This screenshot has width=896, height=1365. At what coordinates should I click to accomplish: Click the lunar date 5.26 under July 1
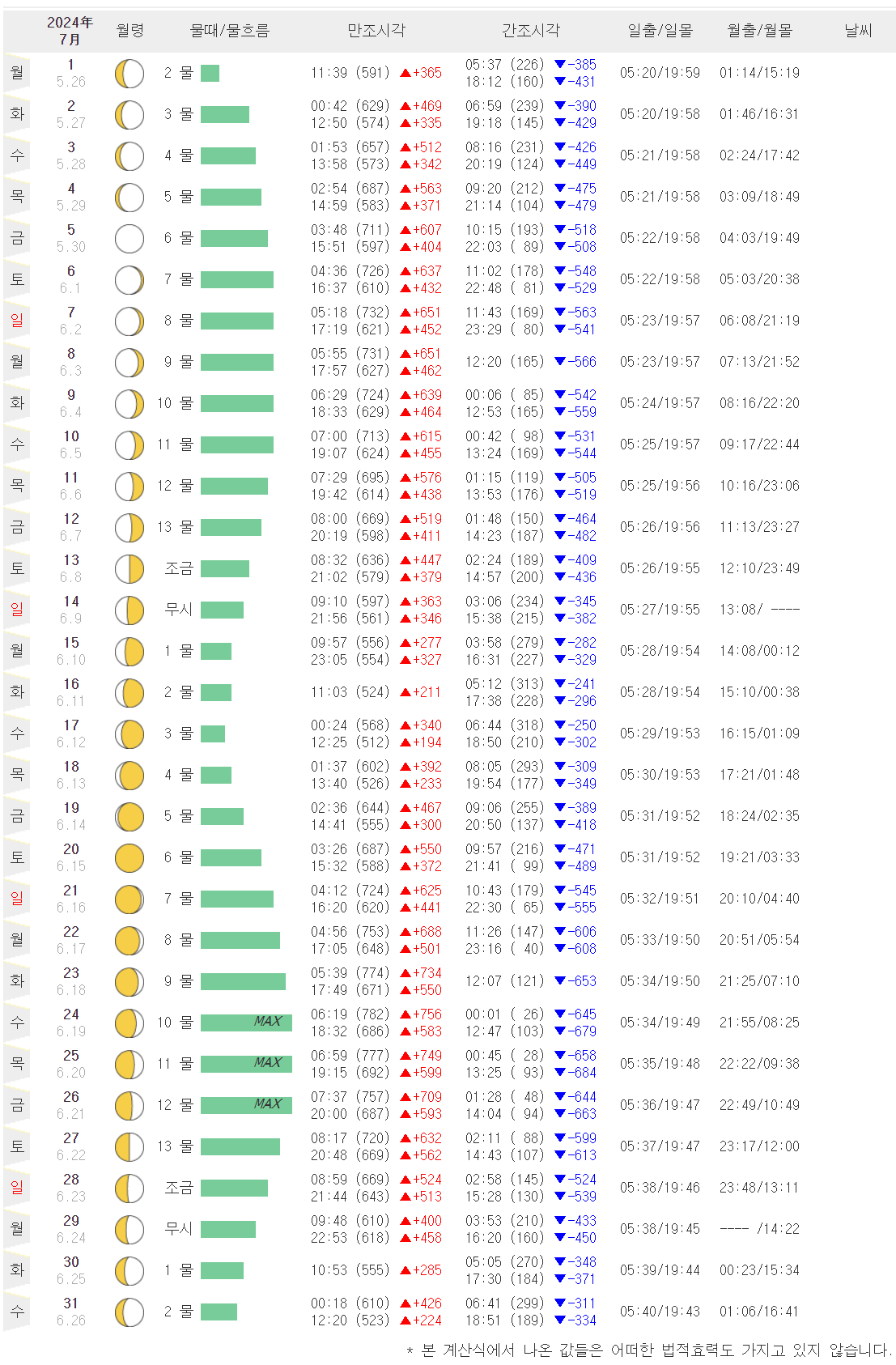(71, 82)
